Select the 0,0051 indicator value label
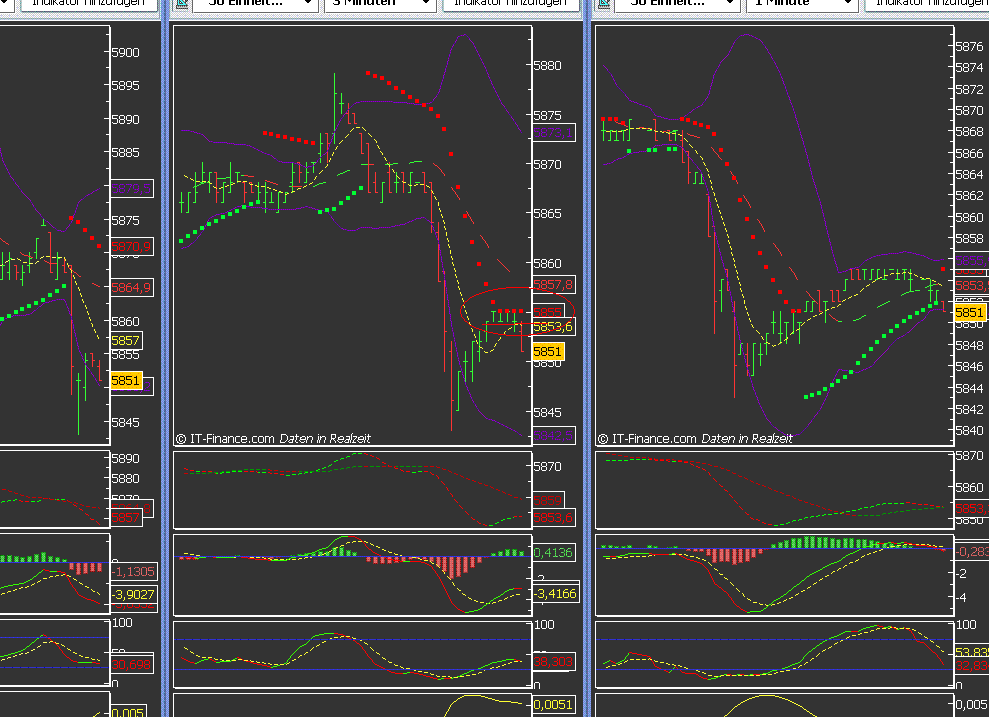The width and height of the screenshot is (989, 717). 553,704
